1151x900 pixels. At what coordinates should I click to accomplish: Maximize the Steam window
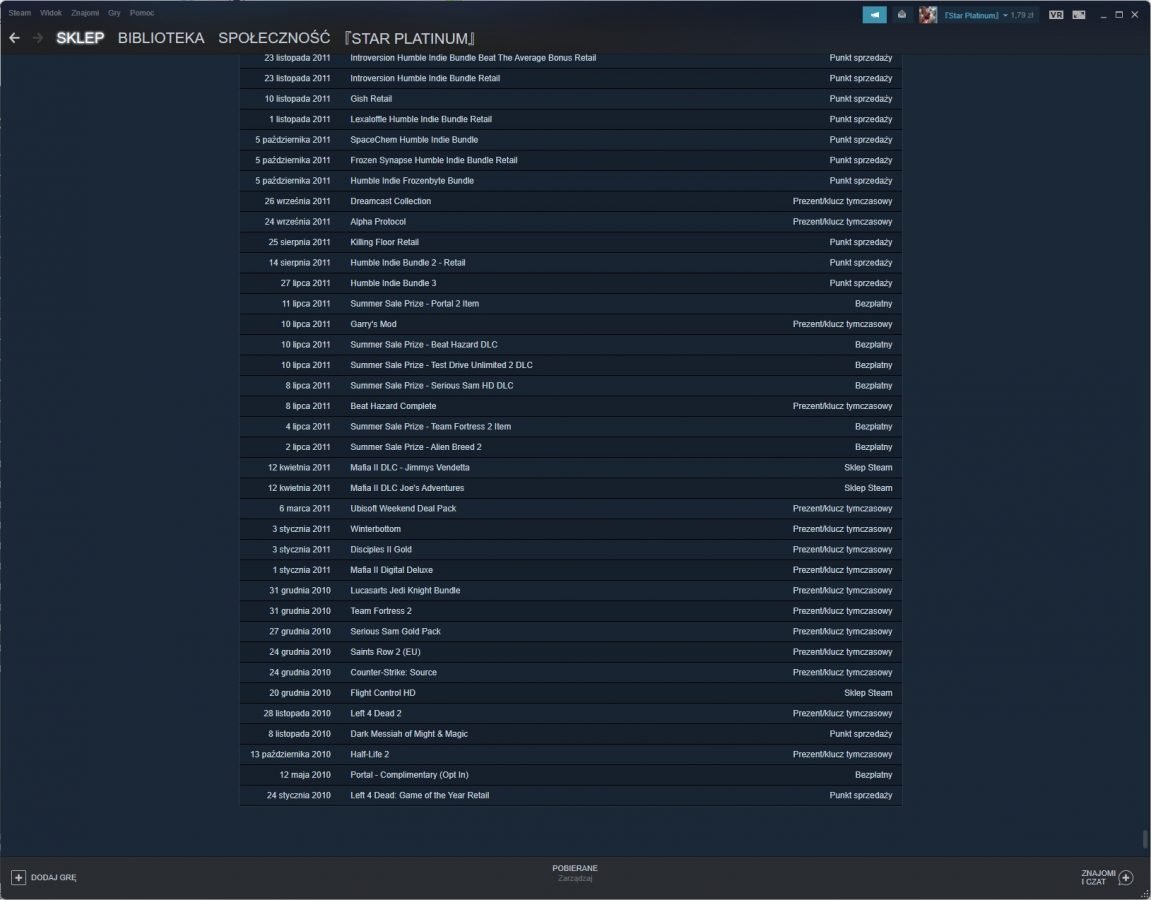[1119, 15]
